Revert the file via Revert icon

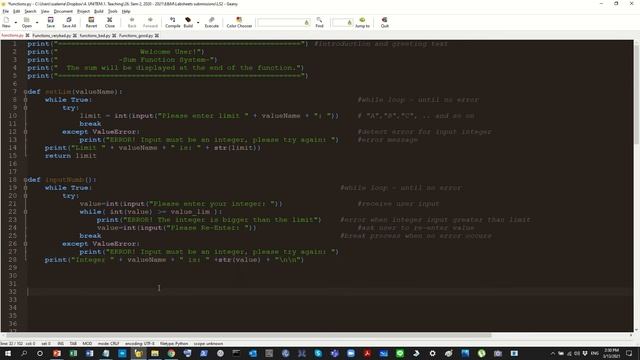tap(91, 22)
